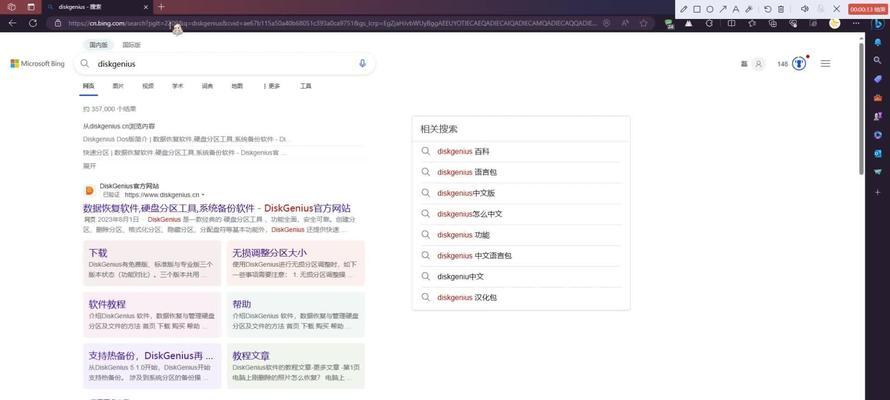Open DiskGenius官方网站 main result title link

[217, 208]
